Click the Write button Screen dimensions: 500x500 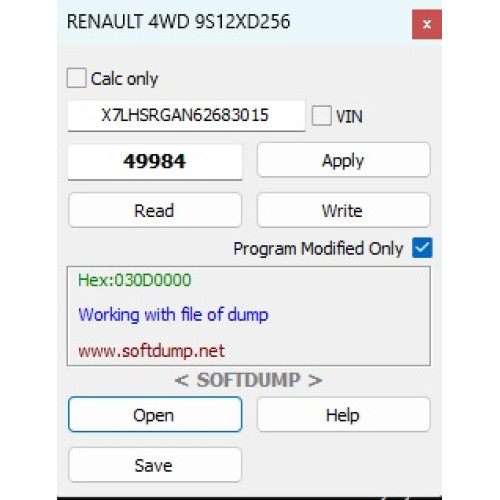click(x=343, y=210)
